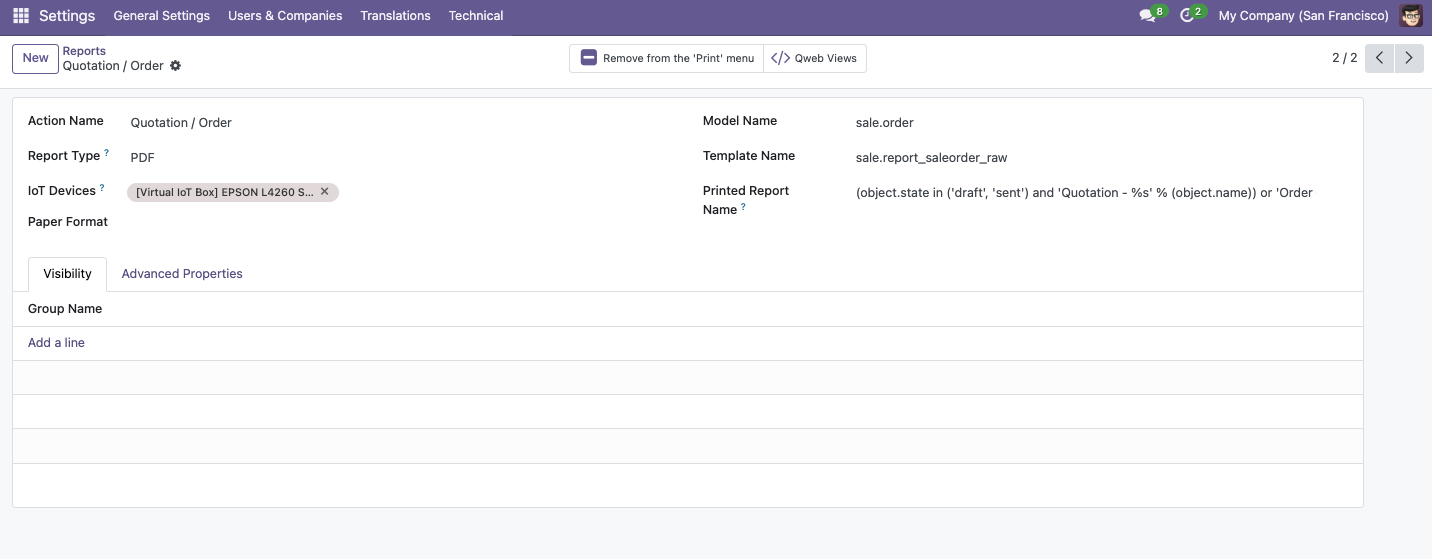Click Remove from the 'Print' menu button
Viewport: 1432px width, 559px height.
tap(667, 58)
